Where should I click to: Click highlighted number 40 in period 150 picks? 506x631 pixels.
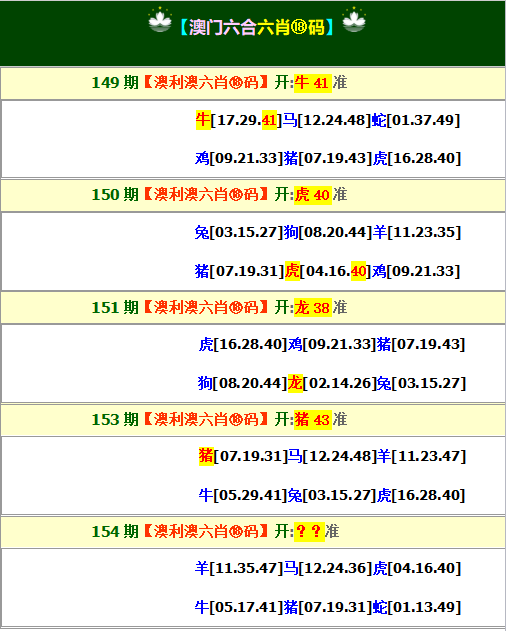coord(358,271)
